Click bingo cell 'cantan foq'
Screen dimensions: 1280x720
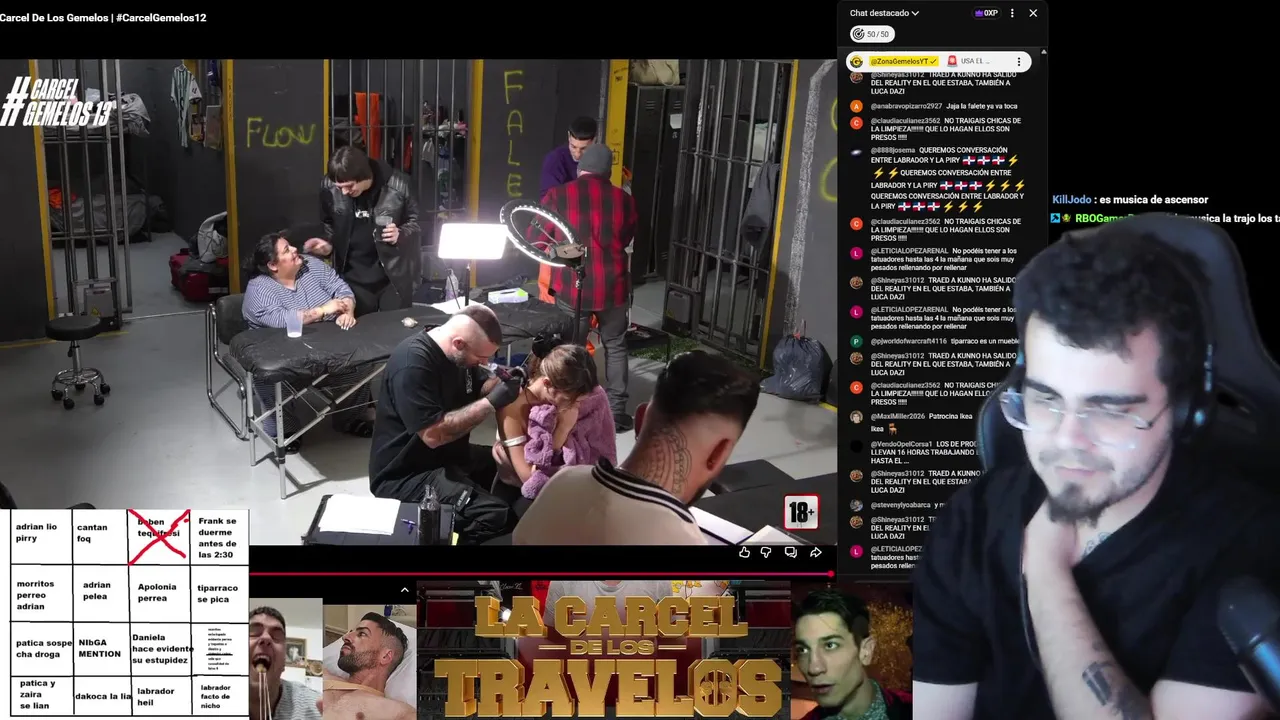pyautogui.click(x=98, y=537)
